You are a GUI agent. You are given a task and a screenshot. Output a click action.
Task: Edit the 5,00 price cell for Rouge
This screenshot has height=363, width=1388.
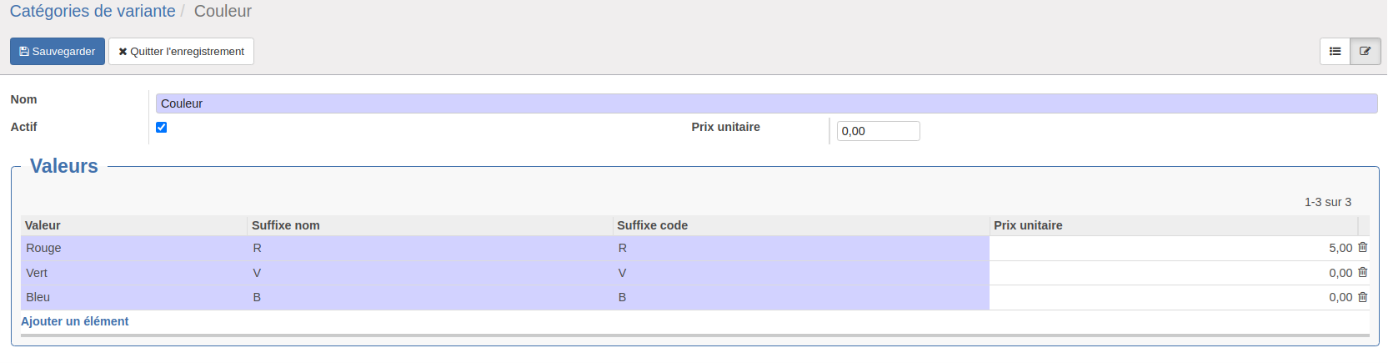pyautogui.click(x=1172, y=248)
